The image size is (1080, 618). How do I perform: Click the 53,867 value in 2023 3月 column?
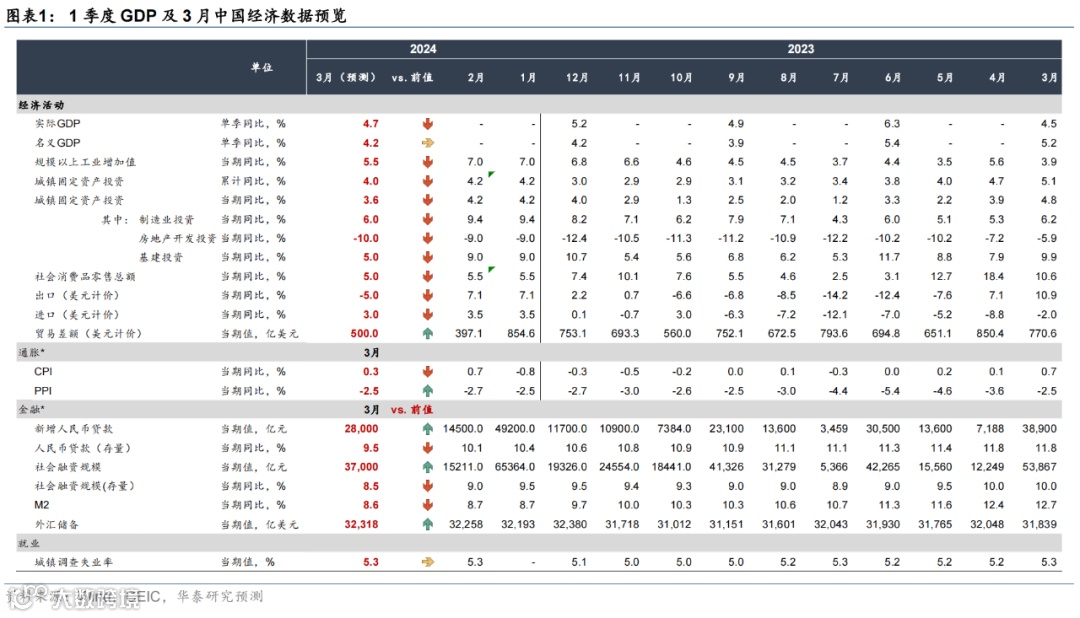1039,467
